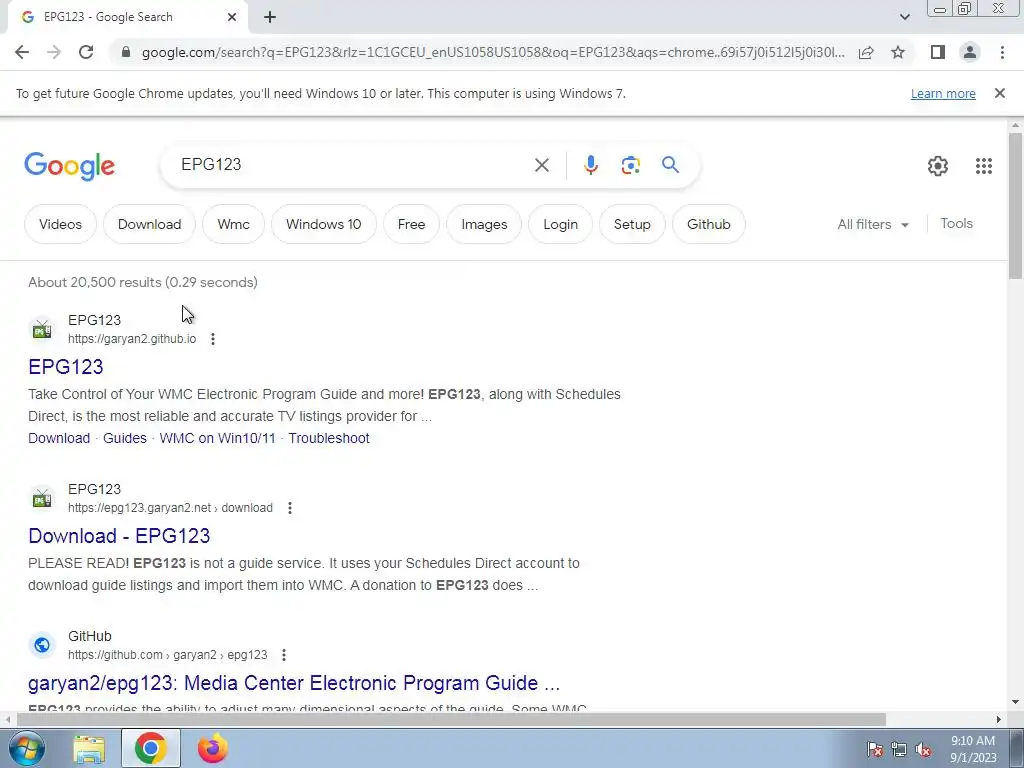The image size is (1024, 768).
Task: Open the taskbar clock showing 9:10 AM
Action: [x=973, y=749]
